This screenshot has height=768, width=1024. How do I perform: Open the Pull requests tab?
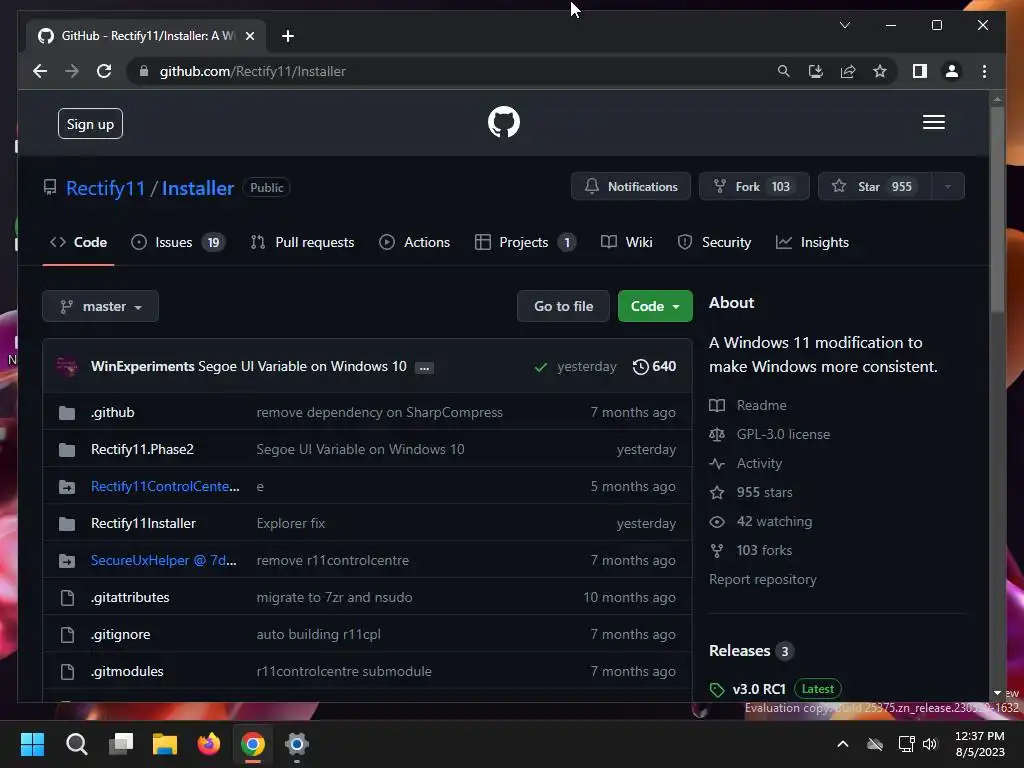pos(302,242)
